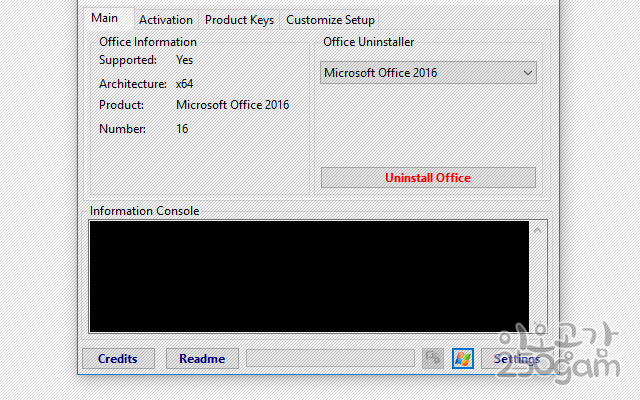
Task: Click the 'Yes' supported value
Action: tap(184, 60)
